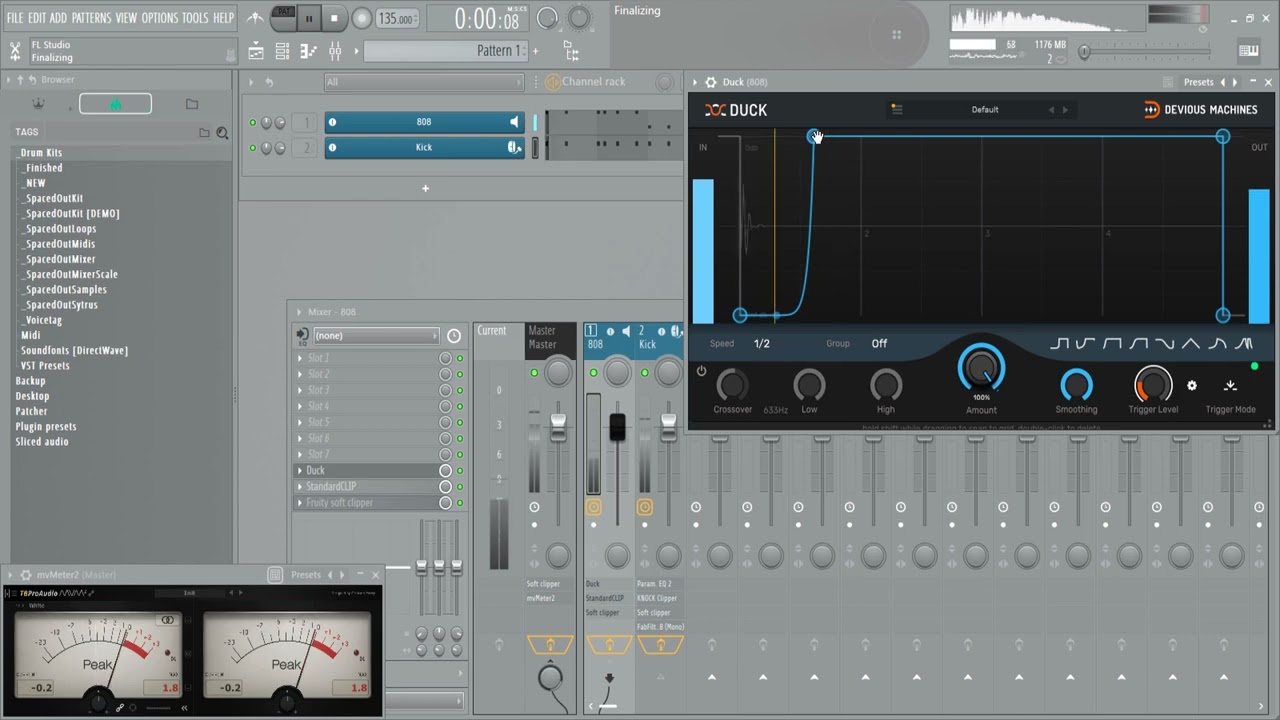
Task: Open Presets in the mvMeter2 window
Action: 305,575
